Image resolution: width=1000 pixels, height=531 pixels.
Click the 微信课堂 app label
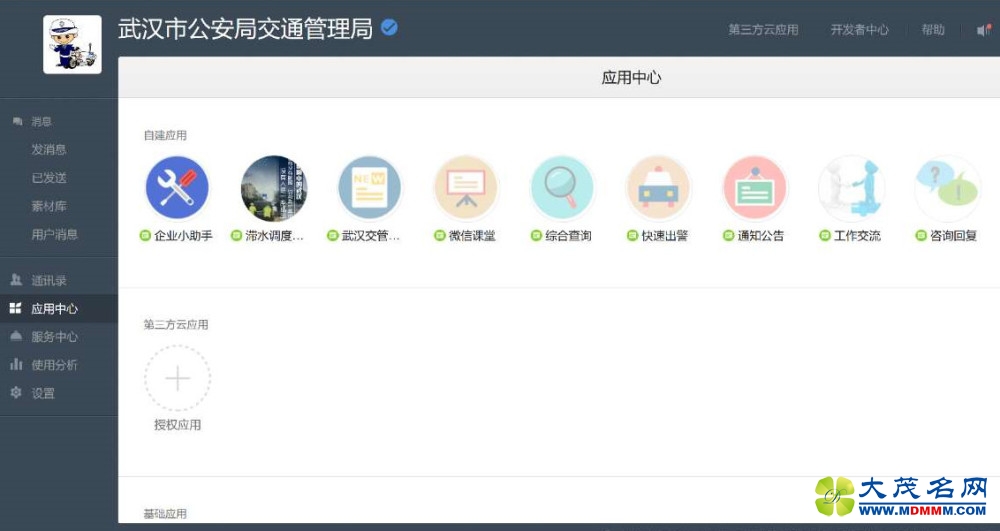pyautogui.click(x=472, y=236)
